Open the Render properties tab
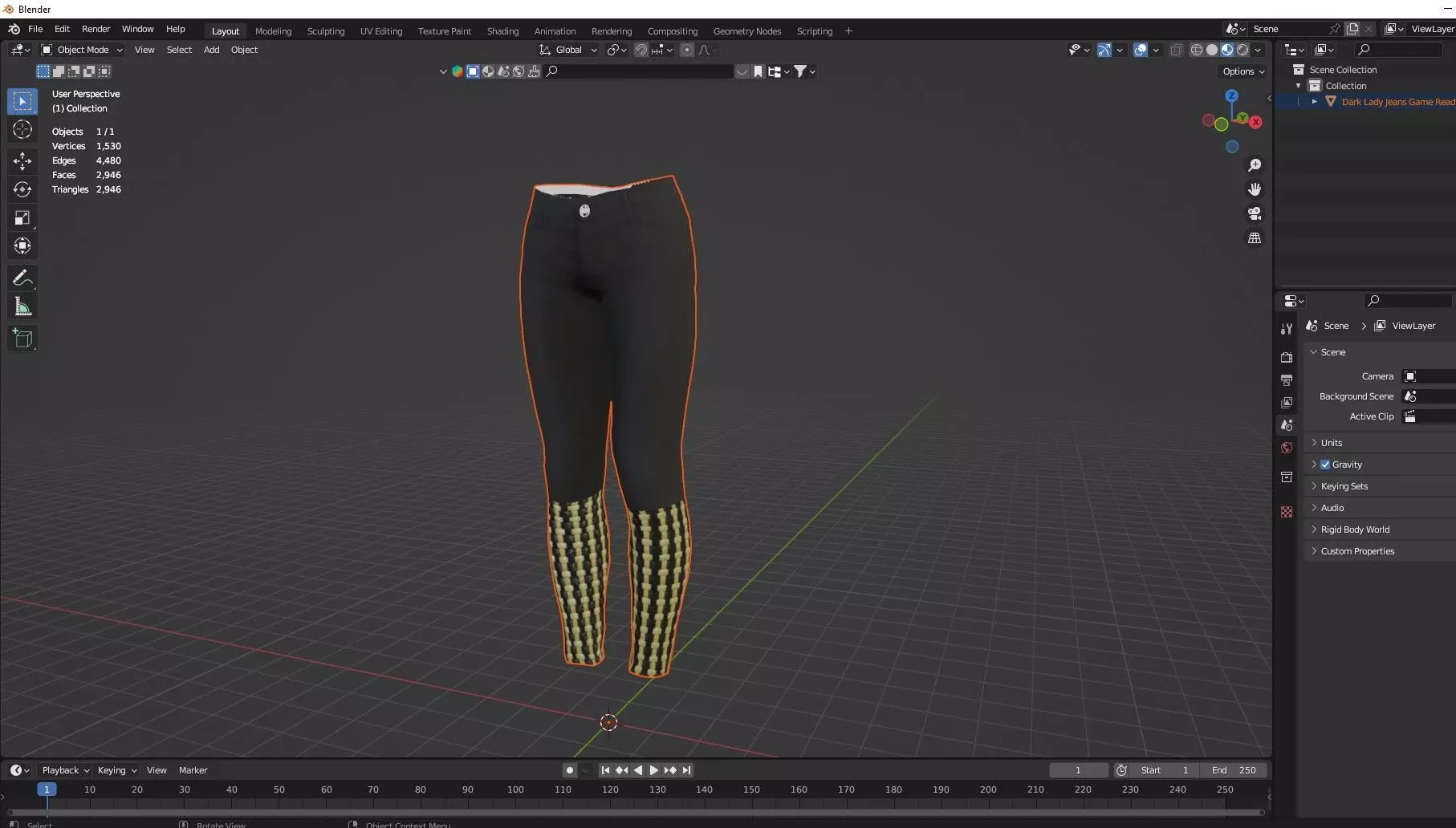The width and height of the screenshot is (1456, 828). [x=1287, y=357]
